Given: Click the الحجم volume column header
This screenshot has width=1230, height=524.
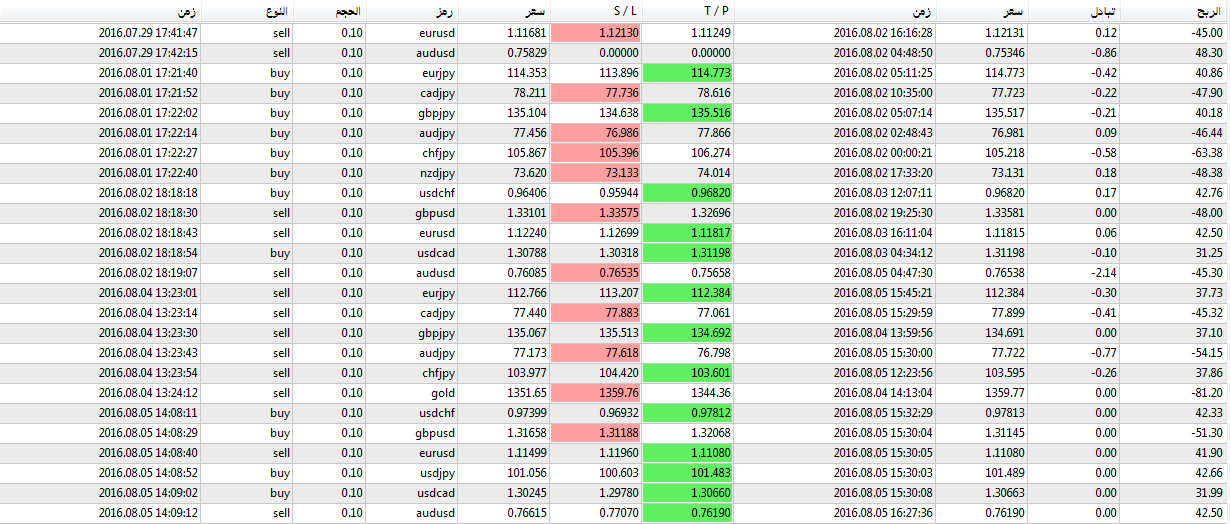Looking at the screenshot, I should pyautogui.click(x=349, y=11).
